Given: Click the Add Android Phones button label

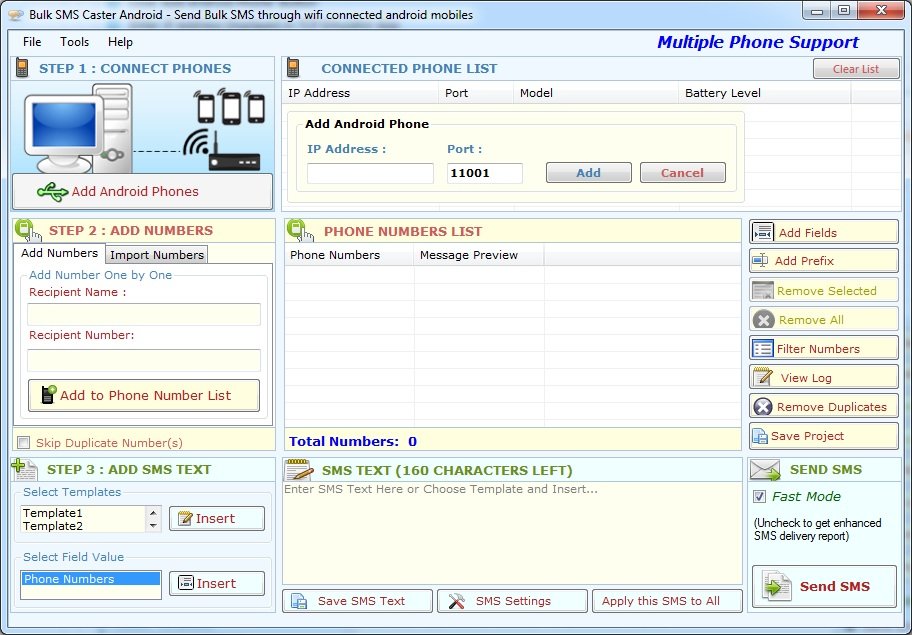Looking at the screenshot, I should pos(135,191).
